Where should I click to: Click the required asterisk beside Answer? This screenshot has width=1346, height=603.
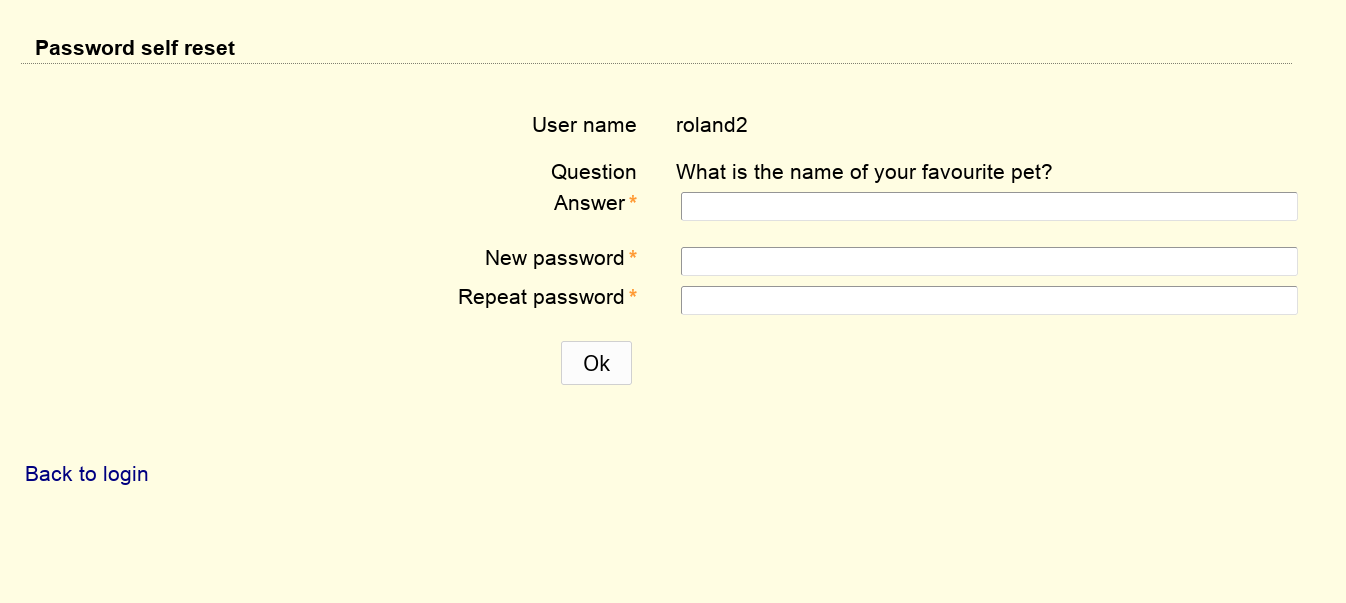point(633,204)
